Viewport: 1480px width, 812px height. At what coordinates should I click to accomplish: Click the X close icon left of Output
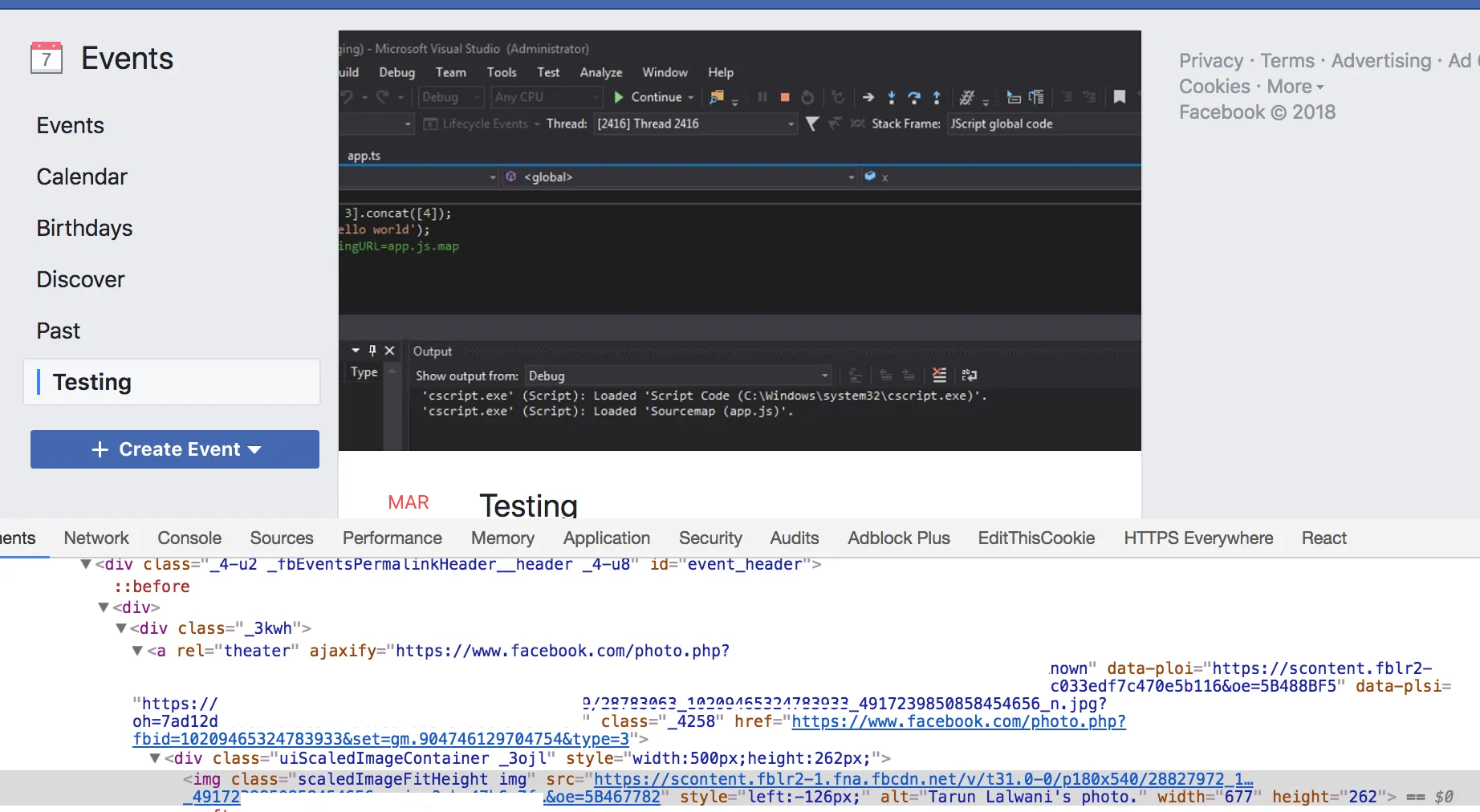pyautogui.click(x=389, y=351)
